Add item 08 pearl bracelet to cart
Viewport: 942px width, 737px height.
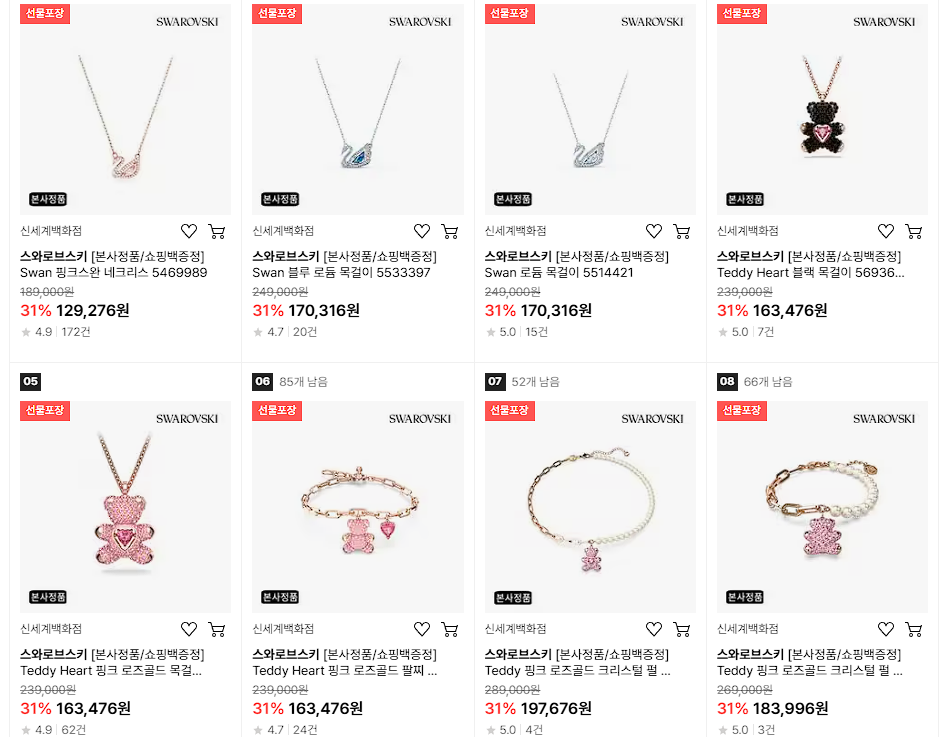point(914,629)
